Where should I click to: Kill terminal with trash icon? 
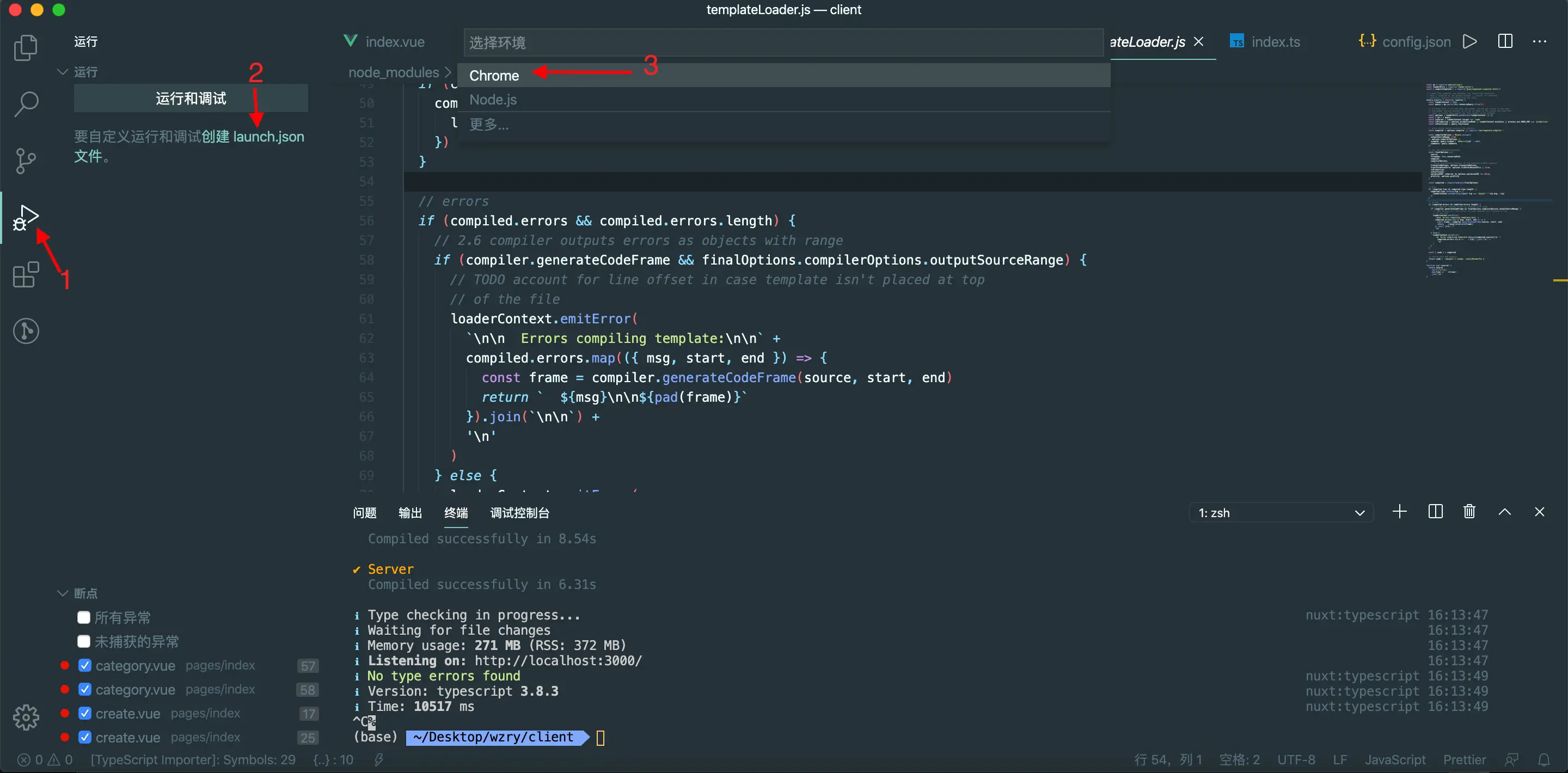pyautogui.click(x=1469, y=512)
